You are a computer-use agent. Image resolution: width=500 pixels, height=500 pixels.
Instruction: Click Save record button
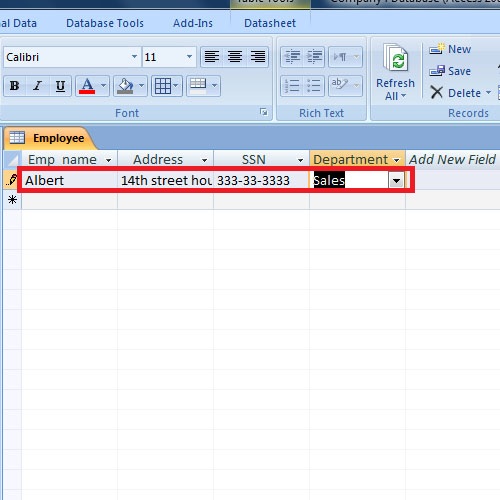point(450,71)
